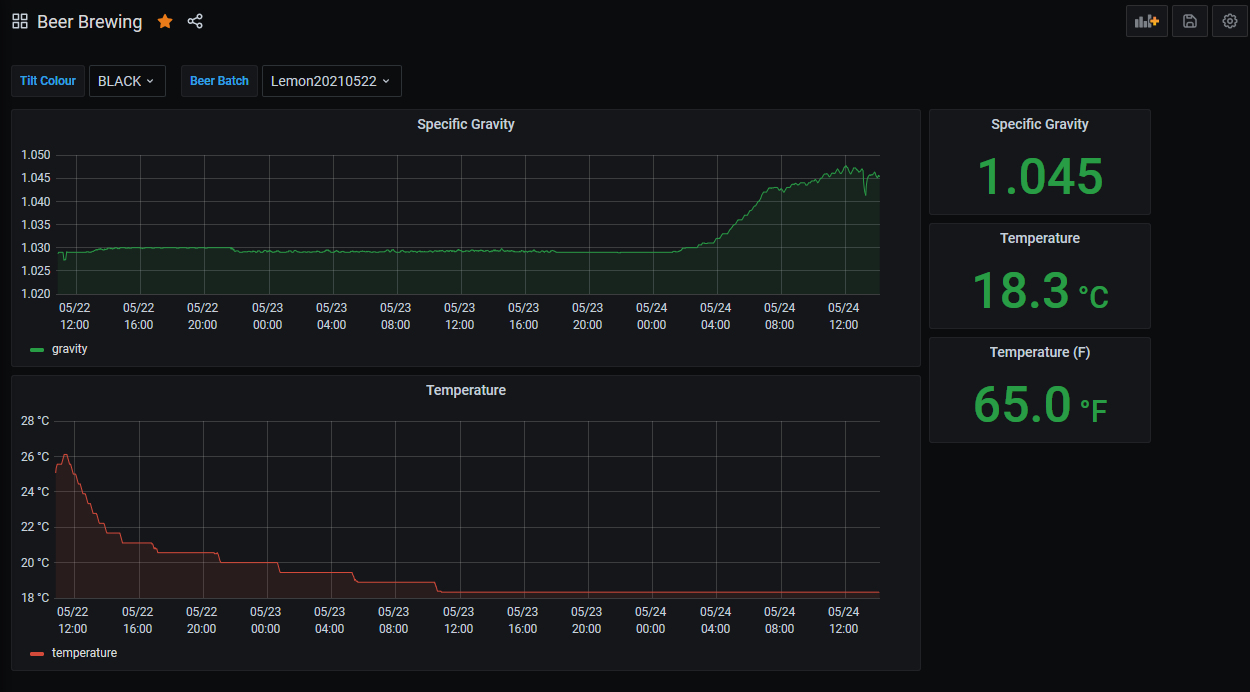Click the 26 °C temperature axis label
Viewport: 1250px width, 692px height.
[35, 457]
